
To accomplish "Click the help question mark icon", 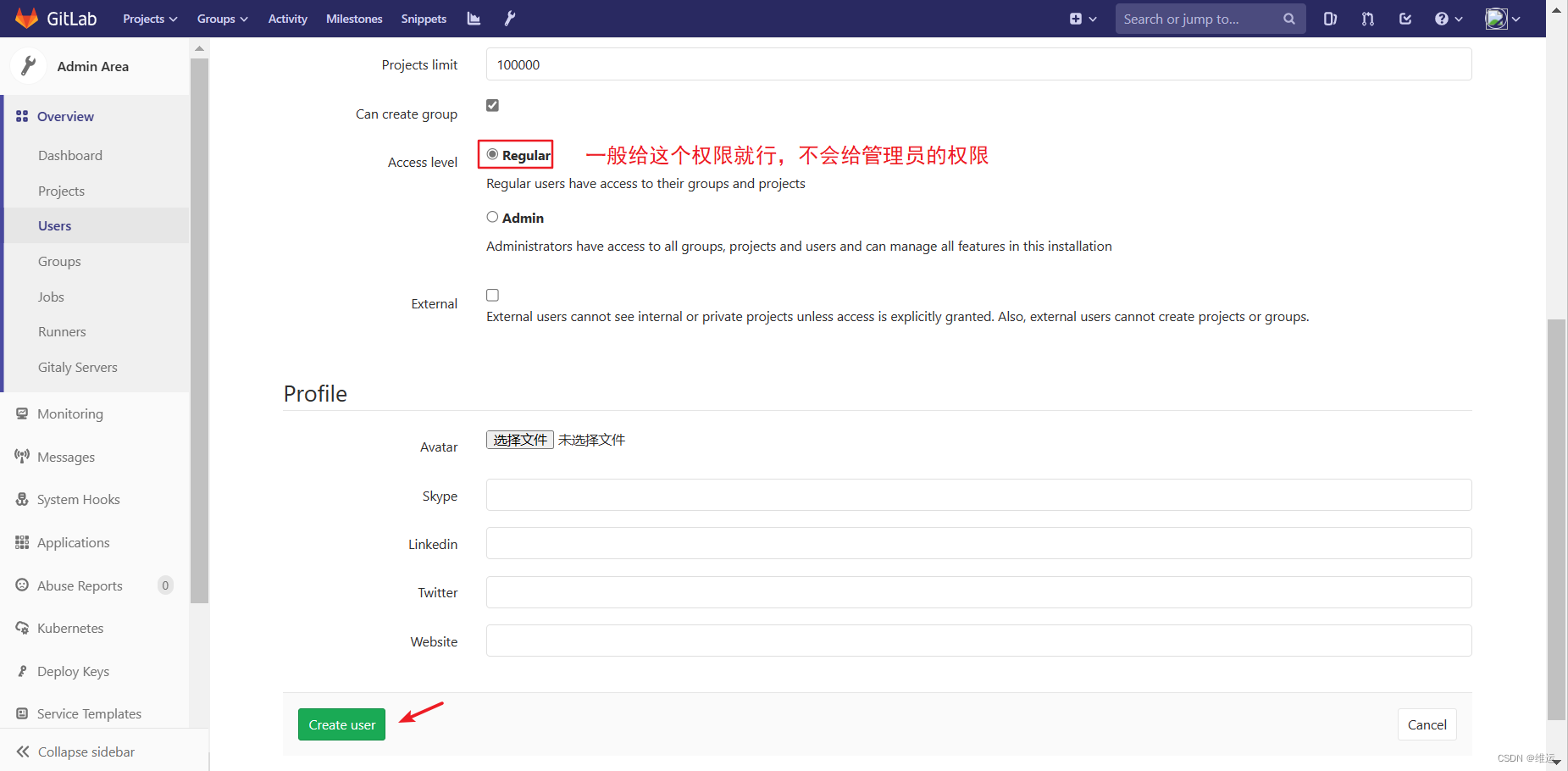I will point(1442,19).
